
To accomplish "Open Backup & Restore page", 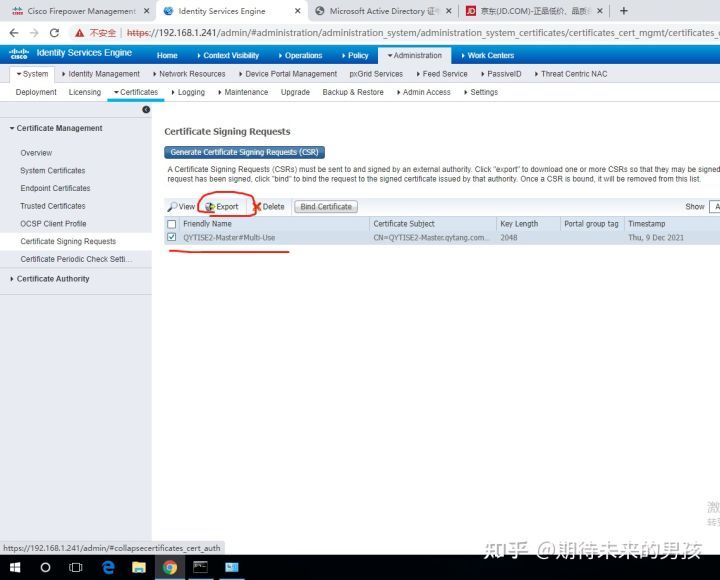I will coord(353,92).
